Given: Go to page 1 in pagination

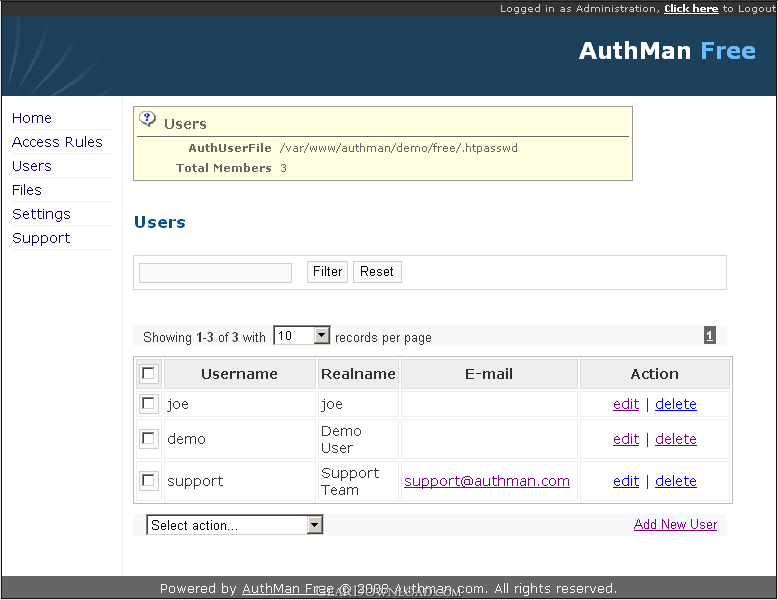Looking at the screenshot, I should point(710,336).
